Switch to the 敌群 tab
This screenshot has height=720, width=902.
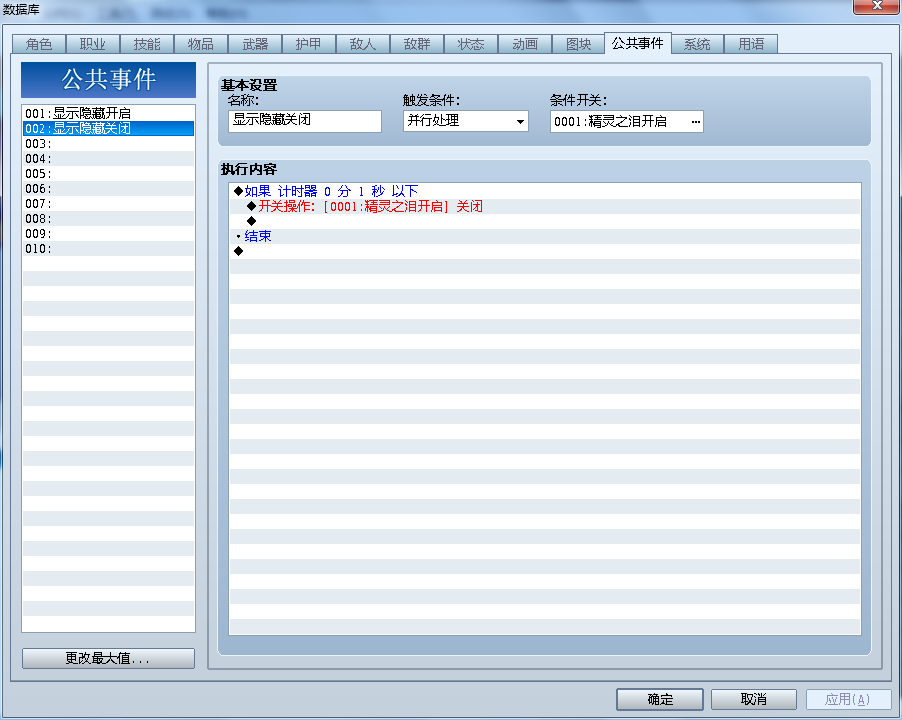tap(417, 44)
